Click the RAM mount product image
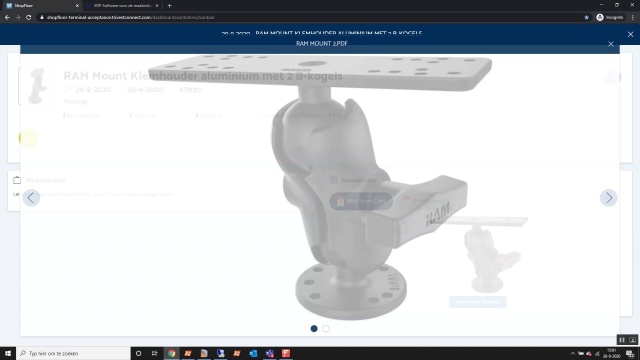 tap(320, 188)
